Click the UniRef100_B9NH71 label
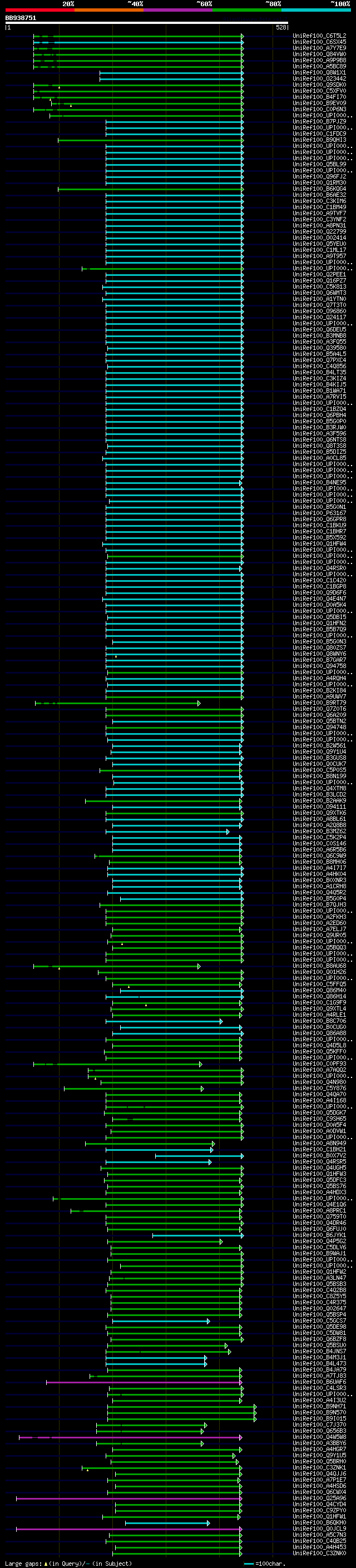The width and height of the screenshot is (356, 1568). [319, 1406]
